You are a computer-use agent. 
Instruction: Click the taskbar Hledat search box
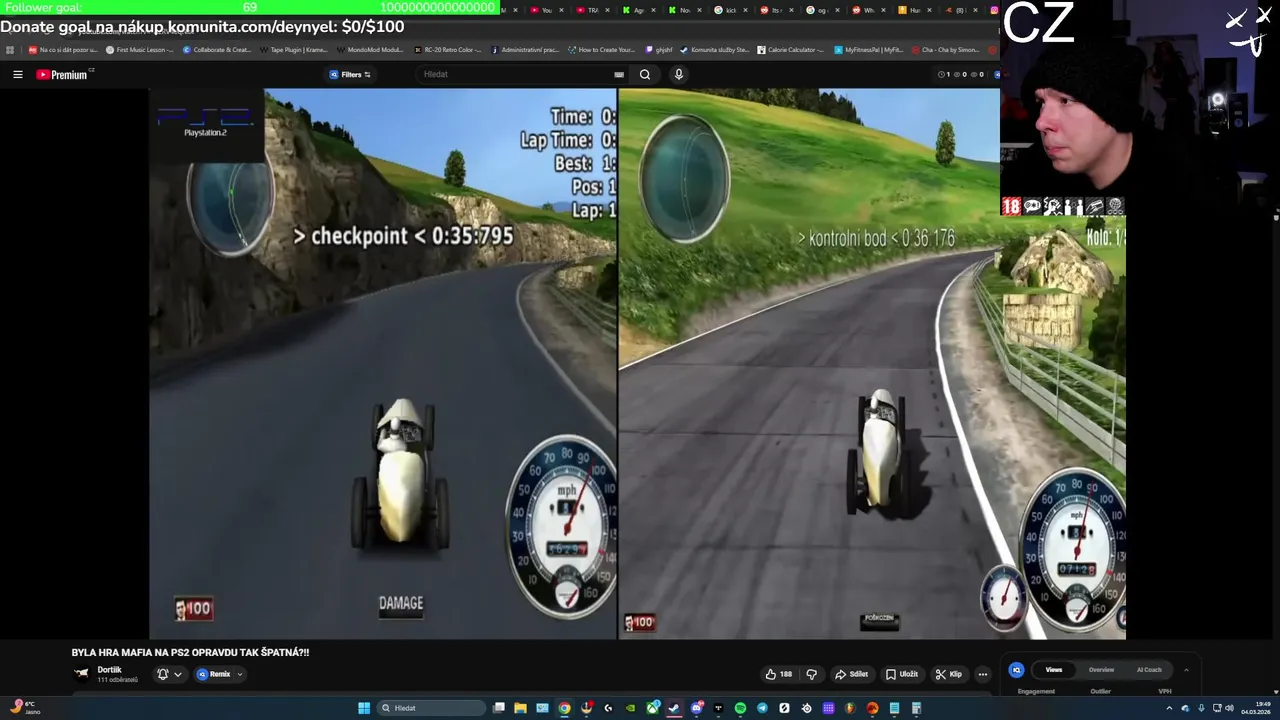click(432, 708)
